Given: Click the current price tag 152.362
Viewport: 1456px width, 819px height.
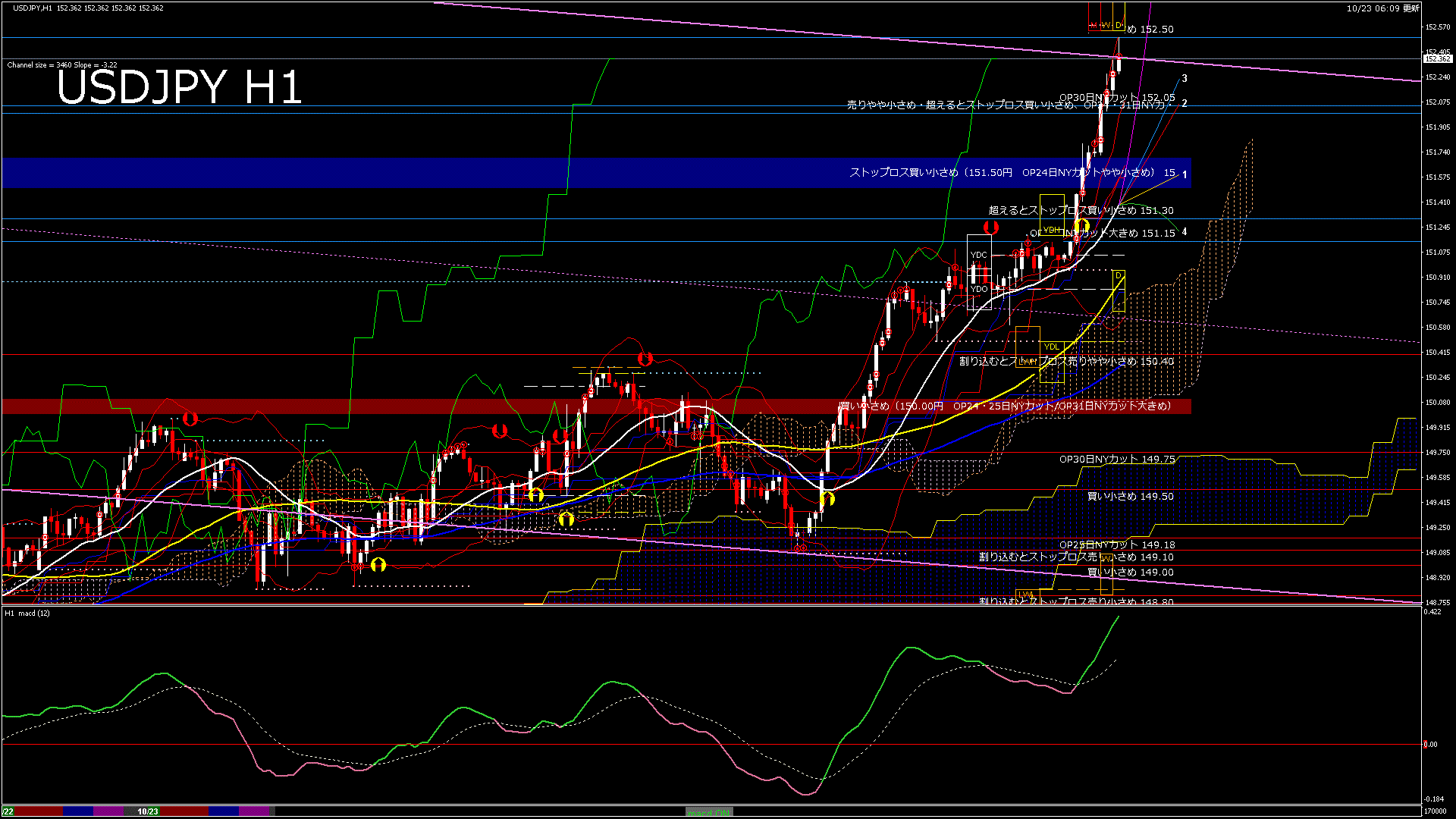Looking at the screenshot, I should pyautogui.click(x=1437, y=58).
